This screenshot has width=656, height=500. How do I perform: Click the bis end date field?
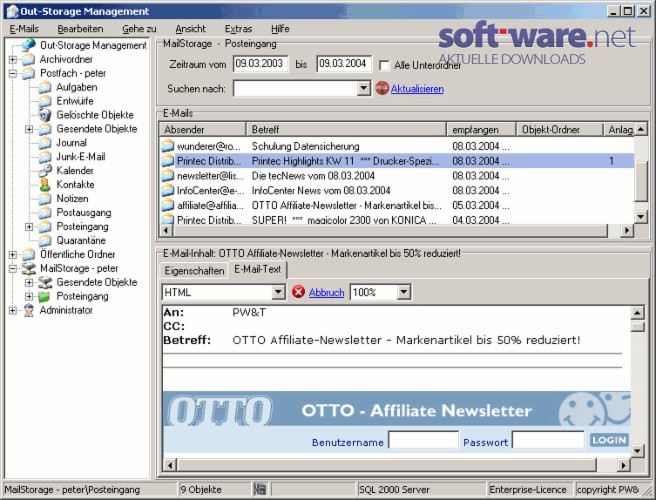(344, 64)
